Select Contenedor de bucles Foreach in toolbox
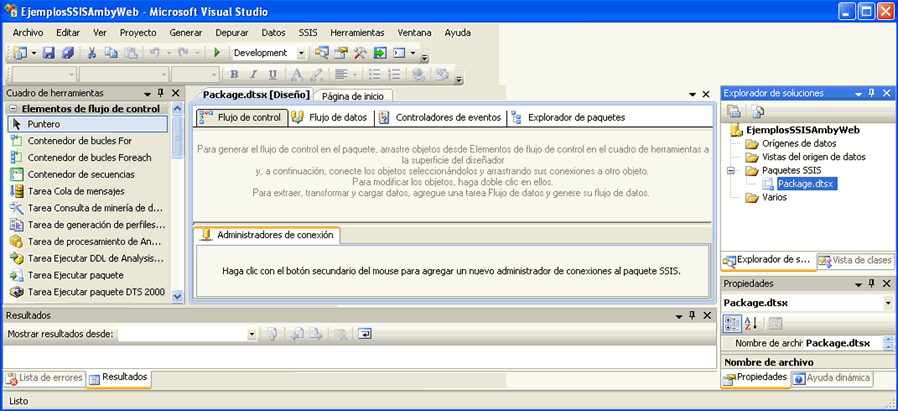898x411 pixels. tap(87, 157)
